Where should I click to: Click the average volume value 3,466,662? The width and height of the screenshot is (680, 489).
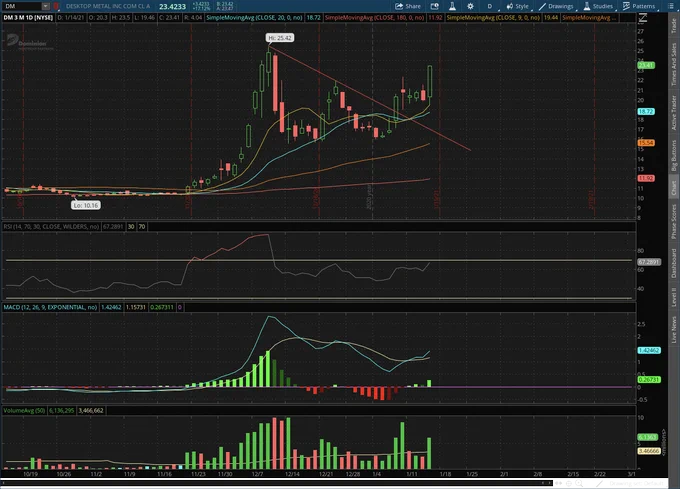click(x=91, y=410)
